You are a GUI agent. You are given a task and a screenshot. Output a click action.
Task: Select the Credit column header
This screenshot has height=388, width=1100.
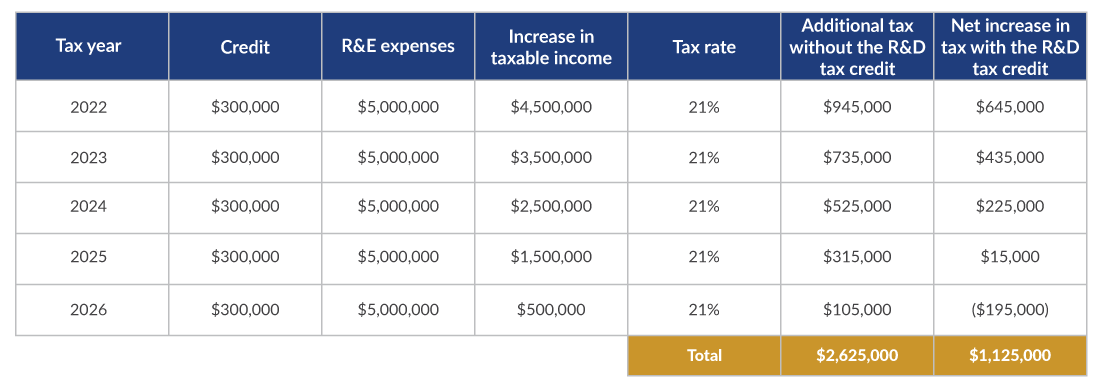245,46
